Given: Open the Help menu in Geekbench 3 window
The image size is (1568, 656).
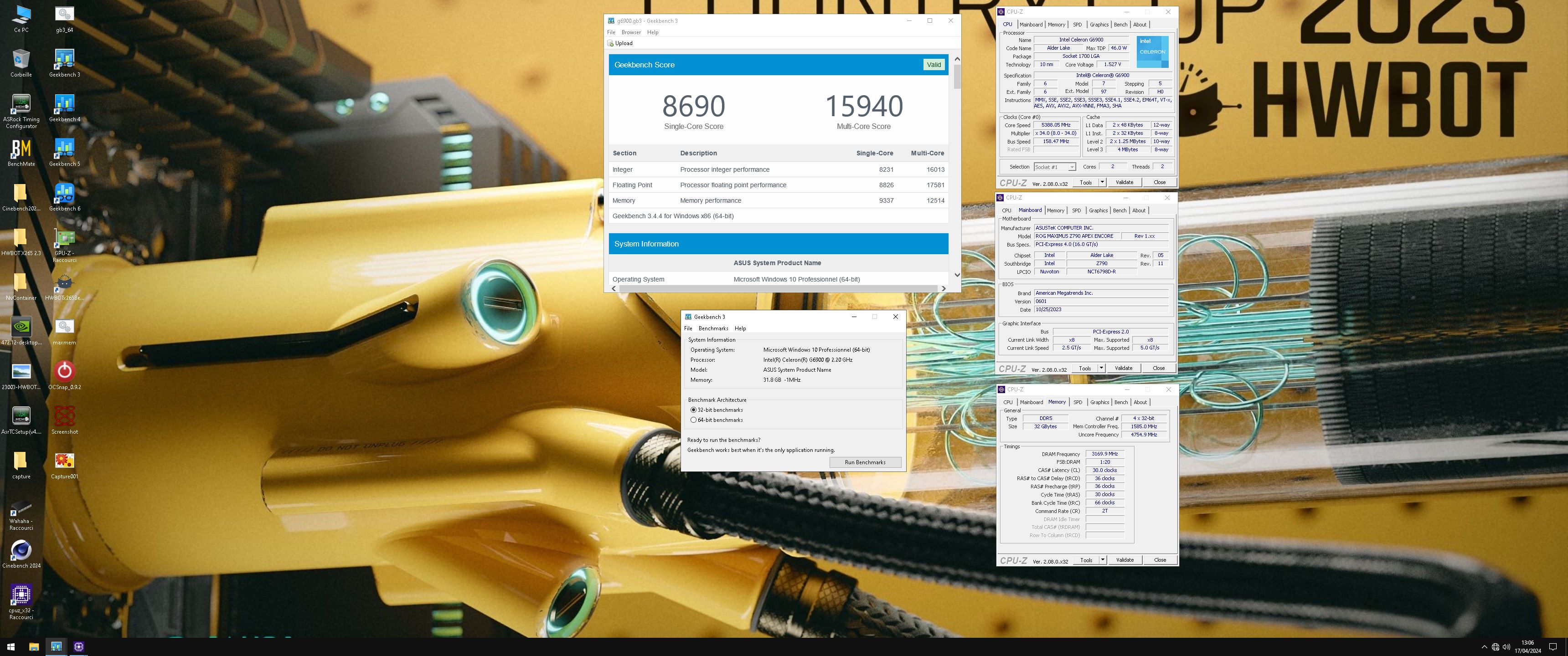Looking at the screenshot, I should (740, 328).
